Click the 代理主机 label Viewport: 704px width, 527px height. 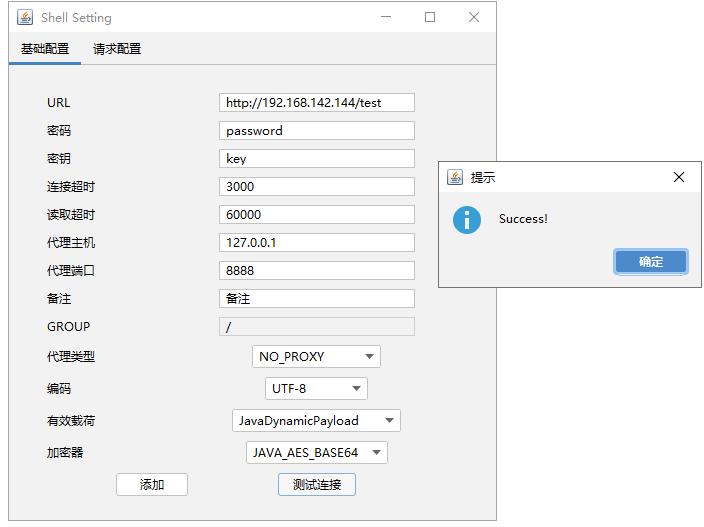point(71,243)
